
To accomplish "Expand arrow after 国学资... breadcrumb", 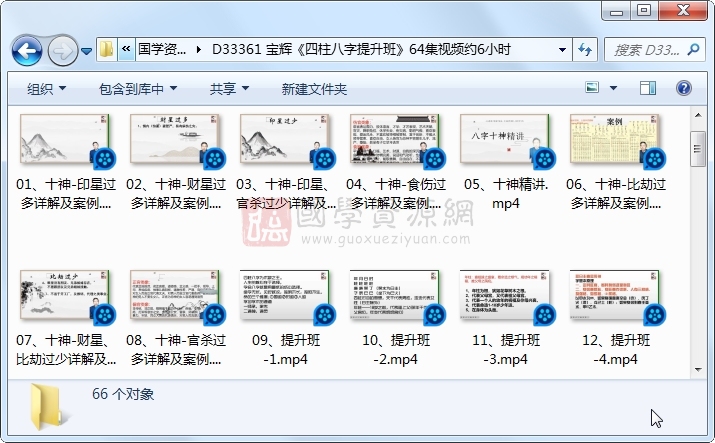I will [x=198, y=49].
